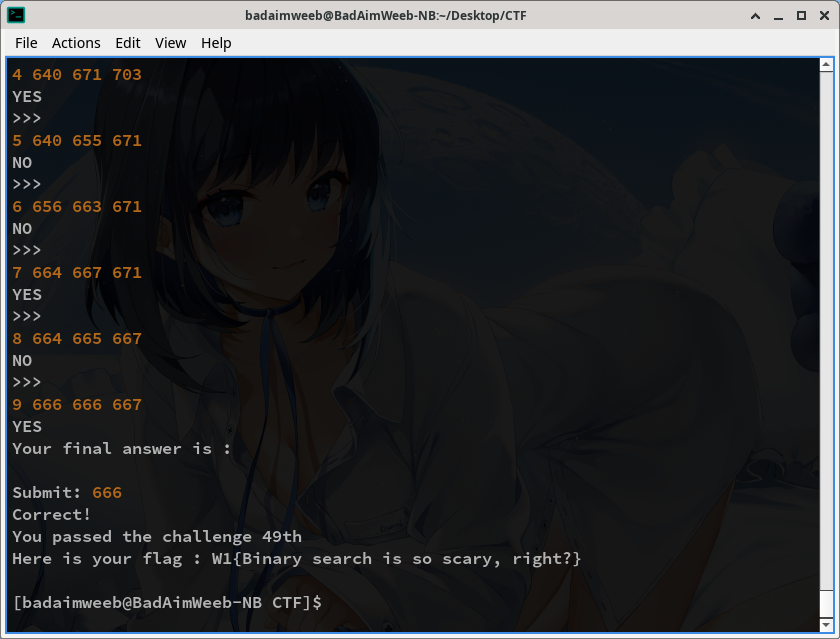Click the keep-above arrow button in the title bar
This screenshot has width=840, height=639.
755,16
